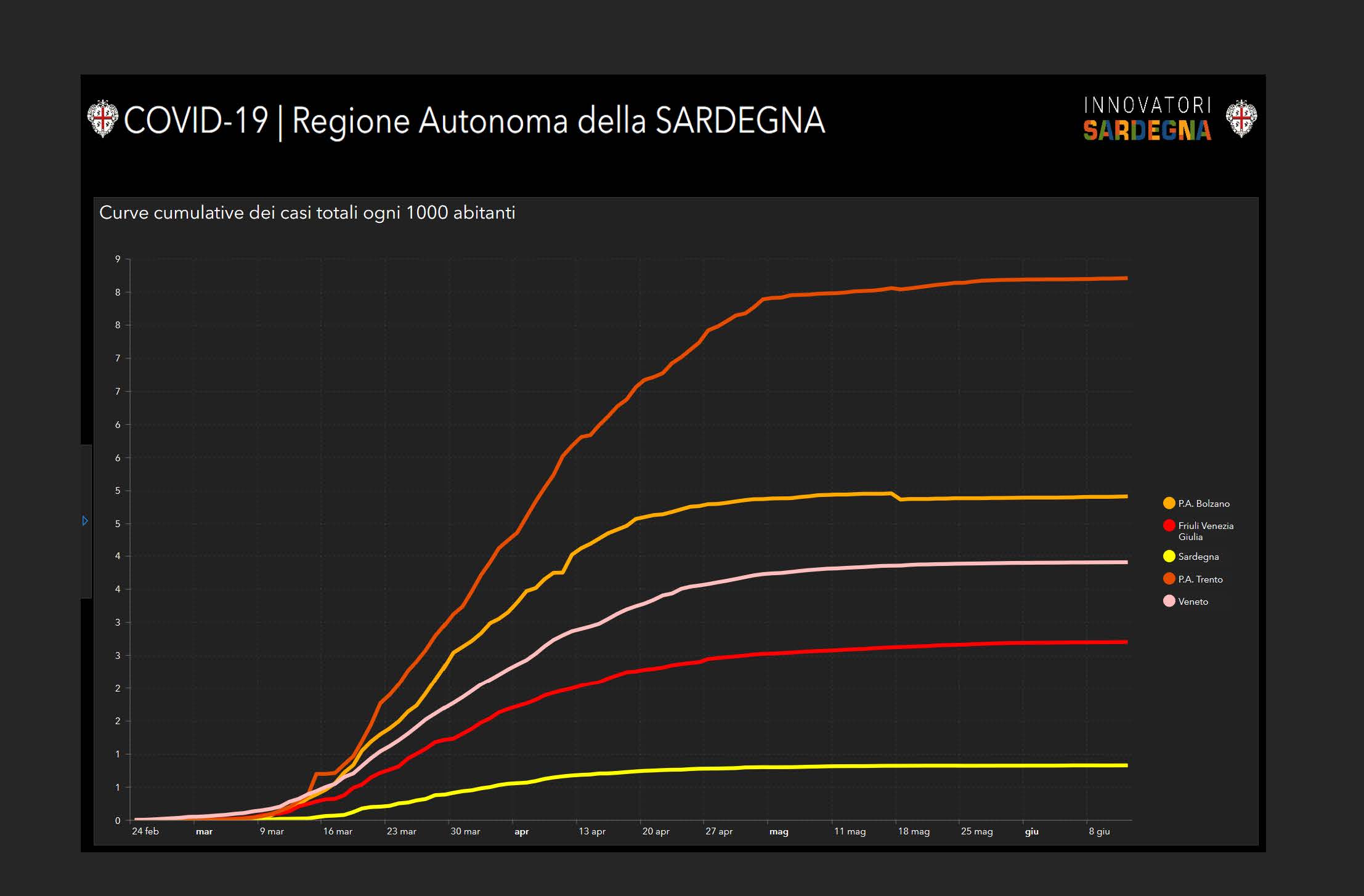Click the COVID-19 Regione Autonoma della SARDEGNA title
The width and height of the screenshot is (1364, 896).
(x=474, y=120)
